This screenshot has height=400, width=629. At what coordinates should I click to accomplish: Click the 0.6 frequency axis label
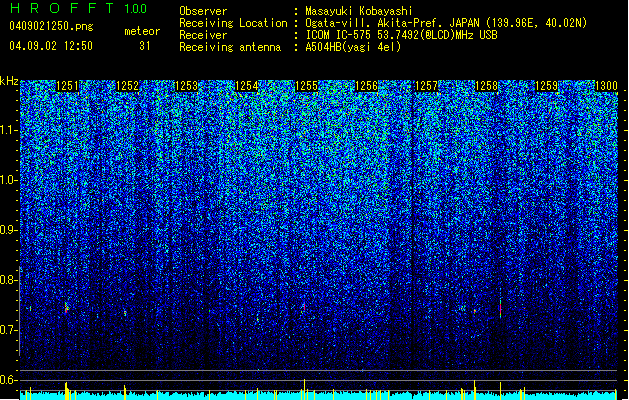9,380
